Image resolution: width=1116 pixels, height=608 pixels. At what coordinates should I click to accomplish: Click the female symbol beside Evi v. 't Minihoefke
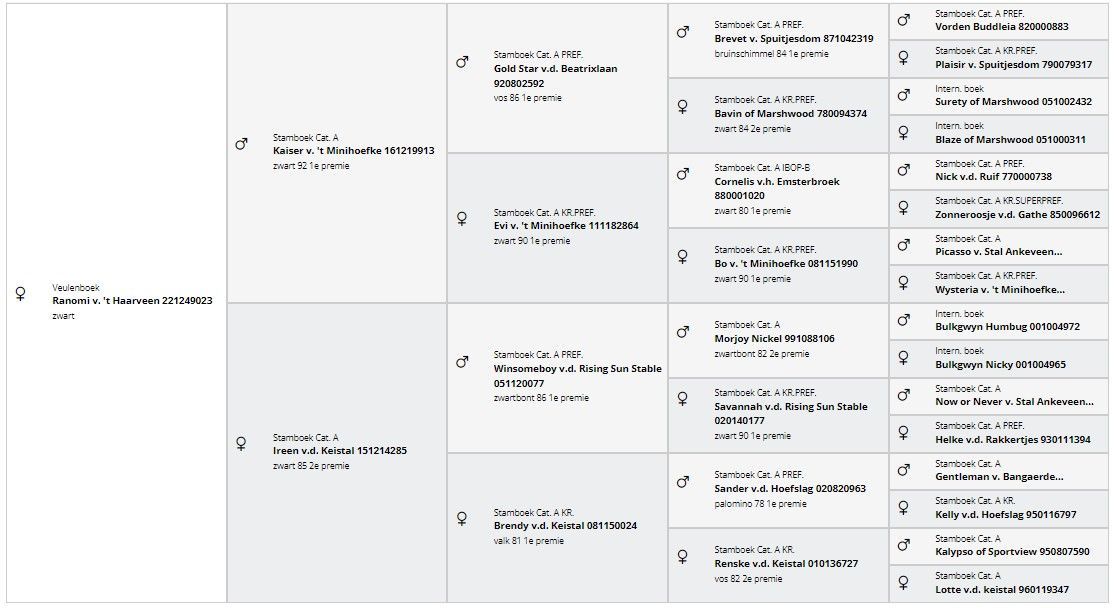click(x=462, y=219)
